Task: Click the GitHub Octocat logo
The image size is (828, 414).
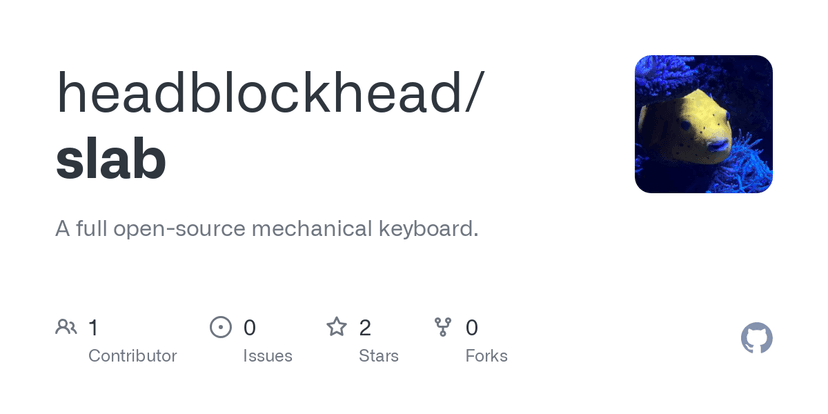Action: tap(757, 338)
